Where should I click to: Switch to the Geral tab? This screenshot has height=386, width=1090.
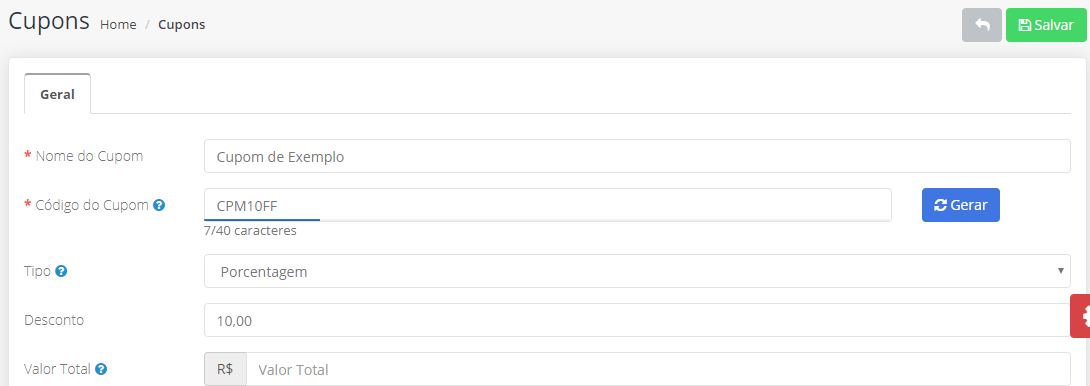pyautogui.click(x=58, y=94)
